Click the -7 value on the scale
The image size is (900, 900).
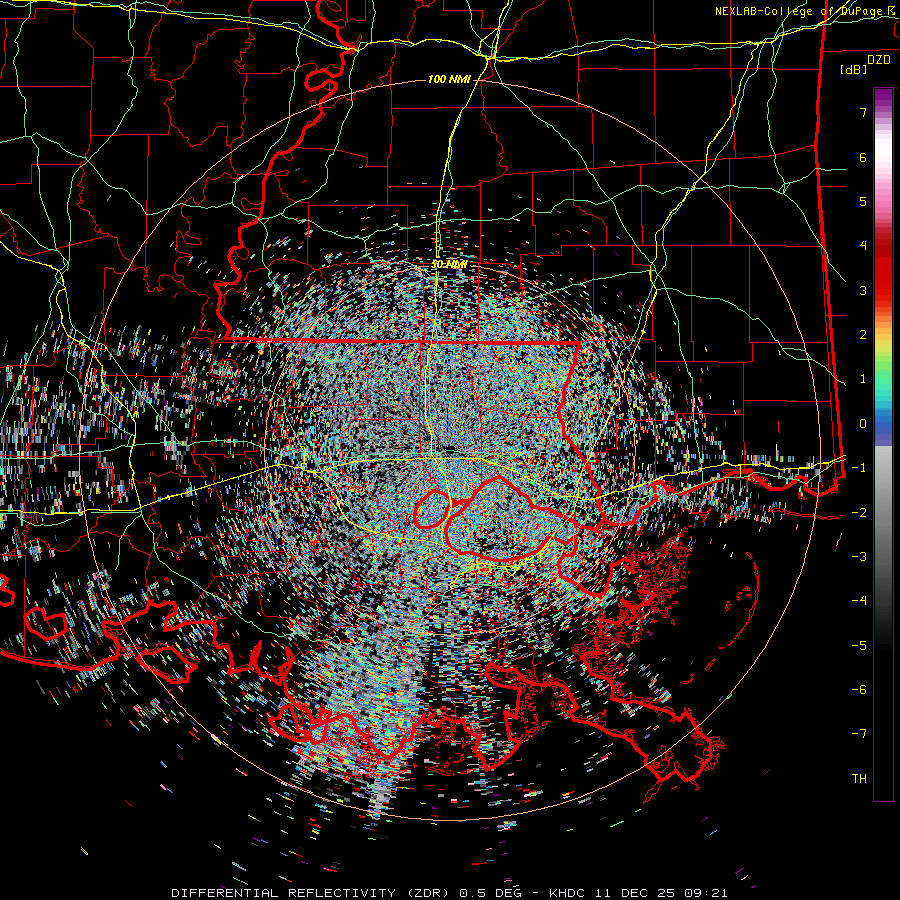[859, 734]
